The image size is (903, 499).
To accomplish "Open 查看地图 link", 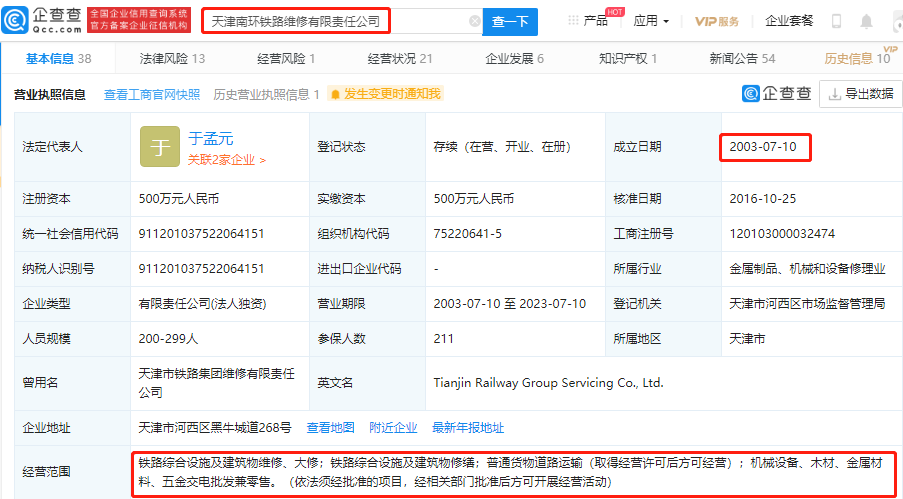I will point(331,428).
